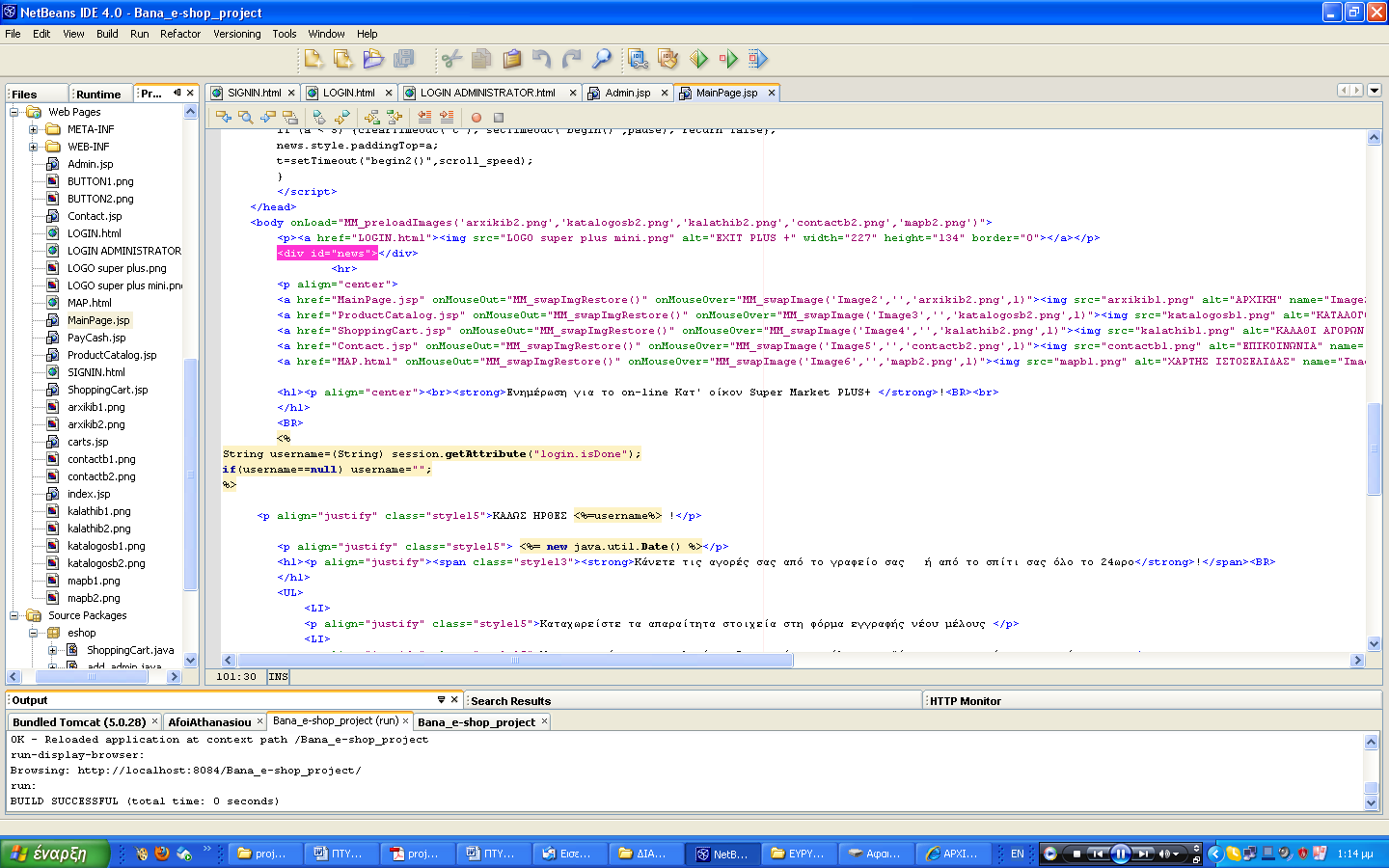Click the Cut scissors icon

[x=451, y=59]
